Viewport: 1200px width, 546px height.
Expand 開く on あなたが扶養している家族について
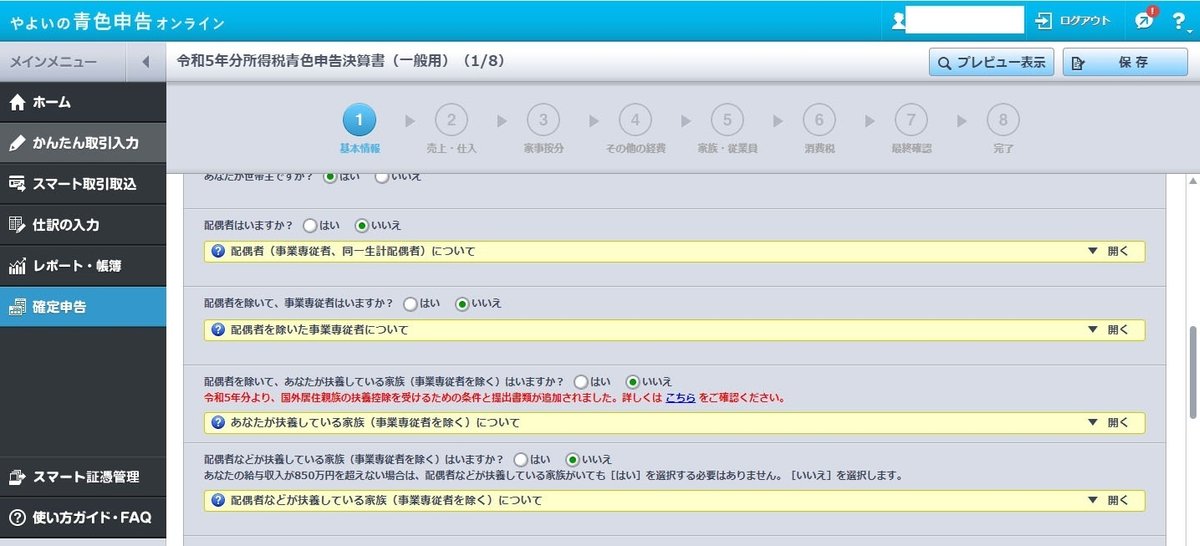[x=1108, y=422]
